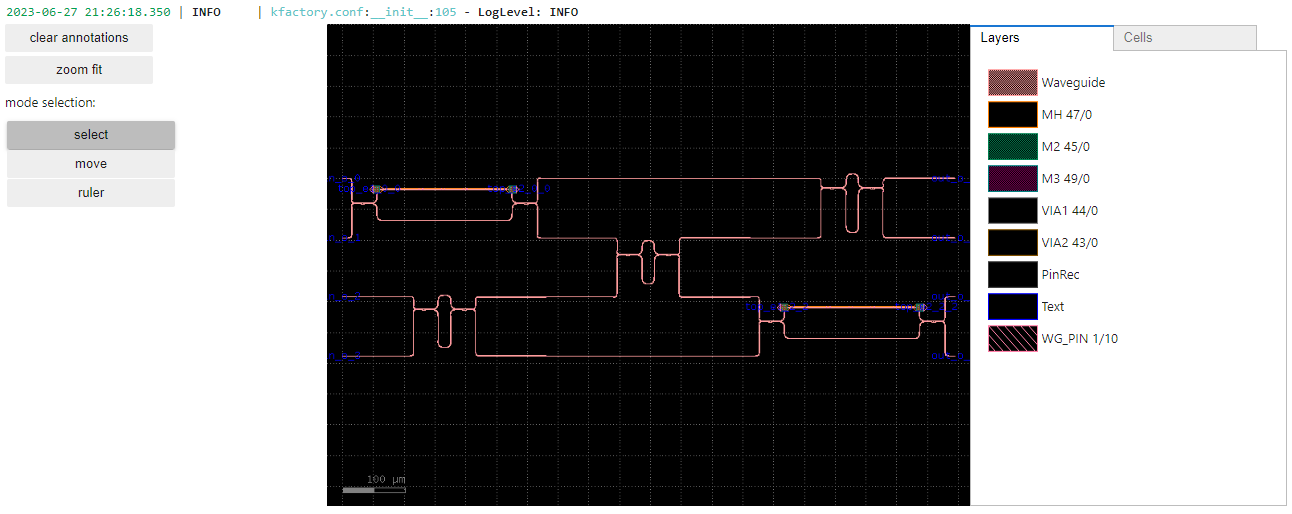Screen dimensions: 1292x514
Task: Click the 'mode selection:' label
Action: coord(50,103)
